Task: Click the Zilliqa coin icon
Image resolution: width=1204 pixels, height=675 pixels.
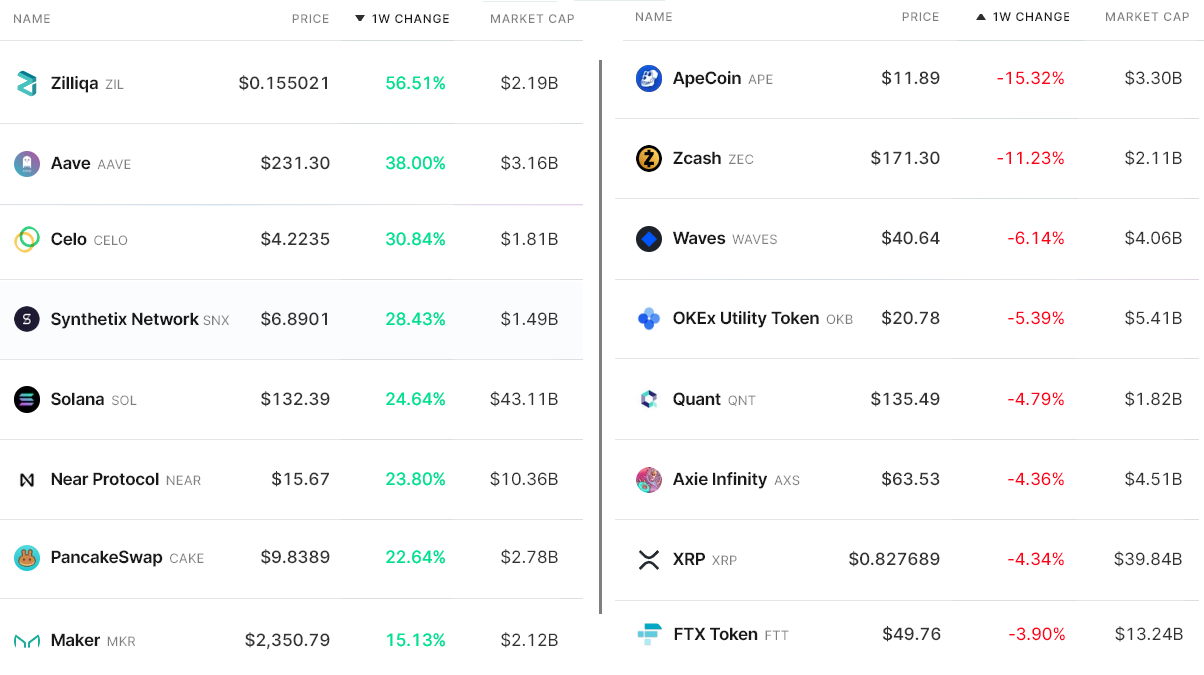Action: pos(27,84)
